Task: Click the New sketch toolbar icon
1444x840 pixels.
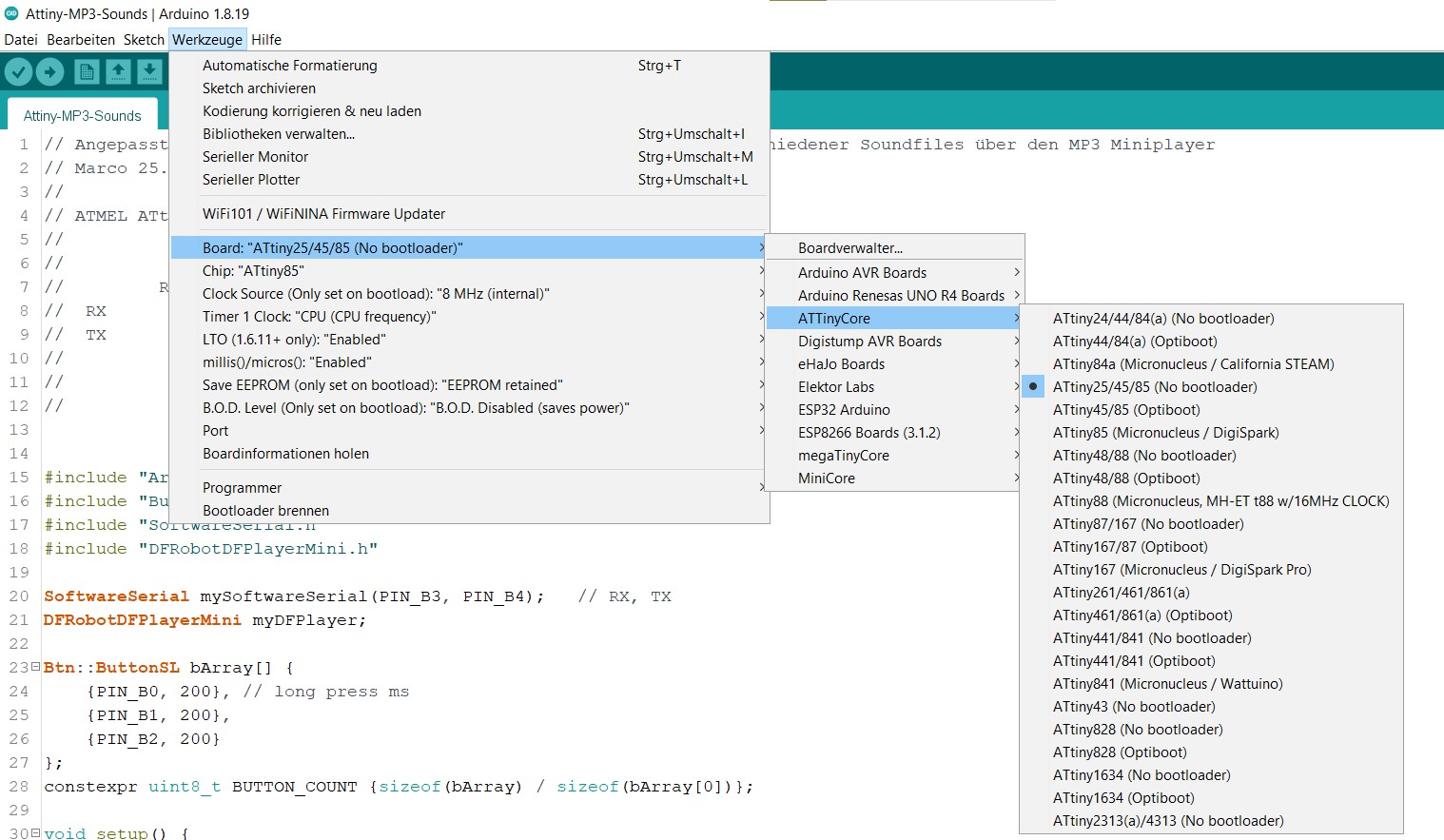Action: (x=87, y=71)
